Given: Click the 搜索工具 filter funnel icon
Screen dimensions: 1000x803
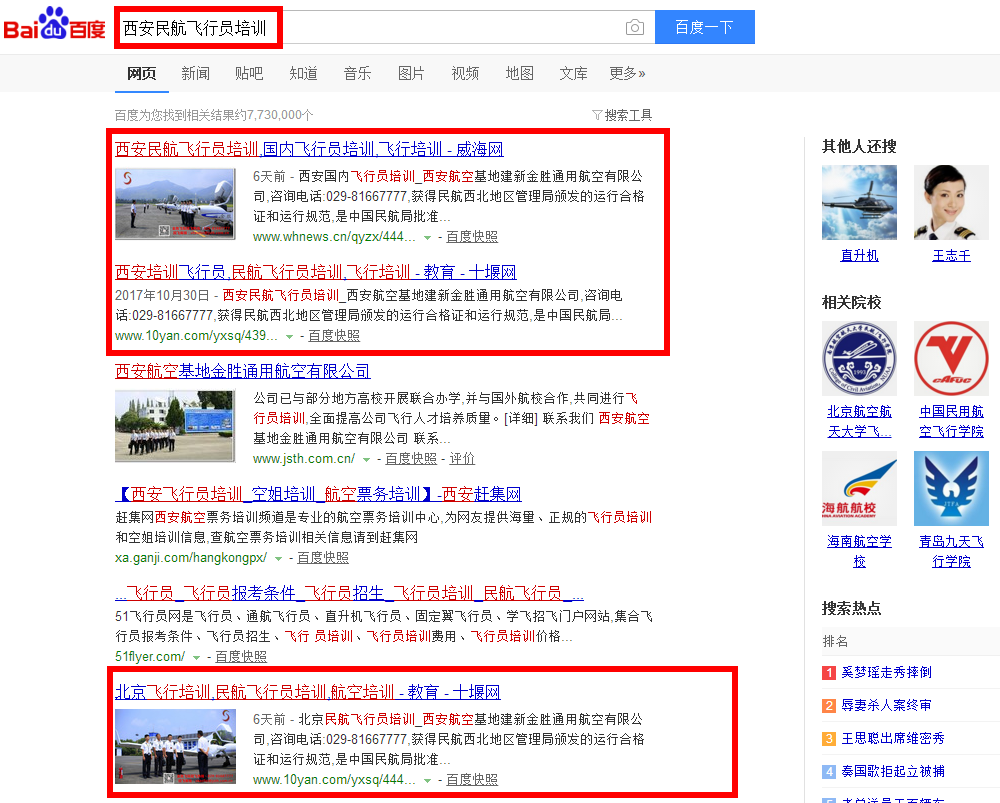Looking at the screenshot, I should click(x=597, y=115).
